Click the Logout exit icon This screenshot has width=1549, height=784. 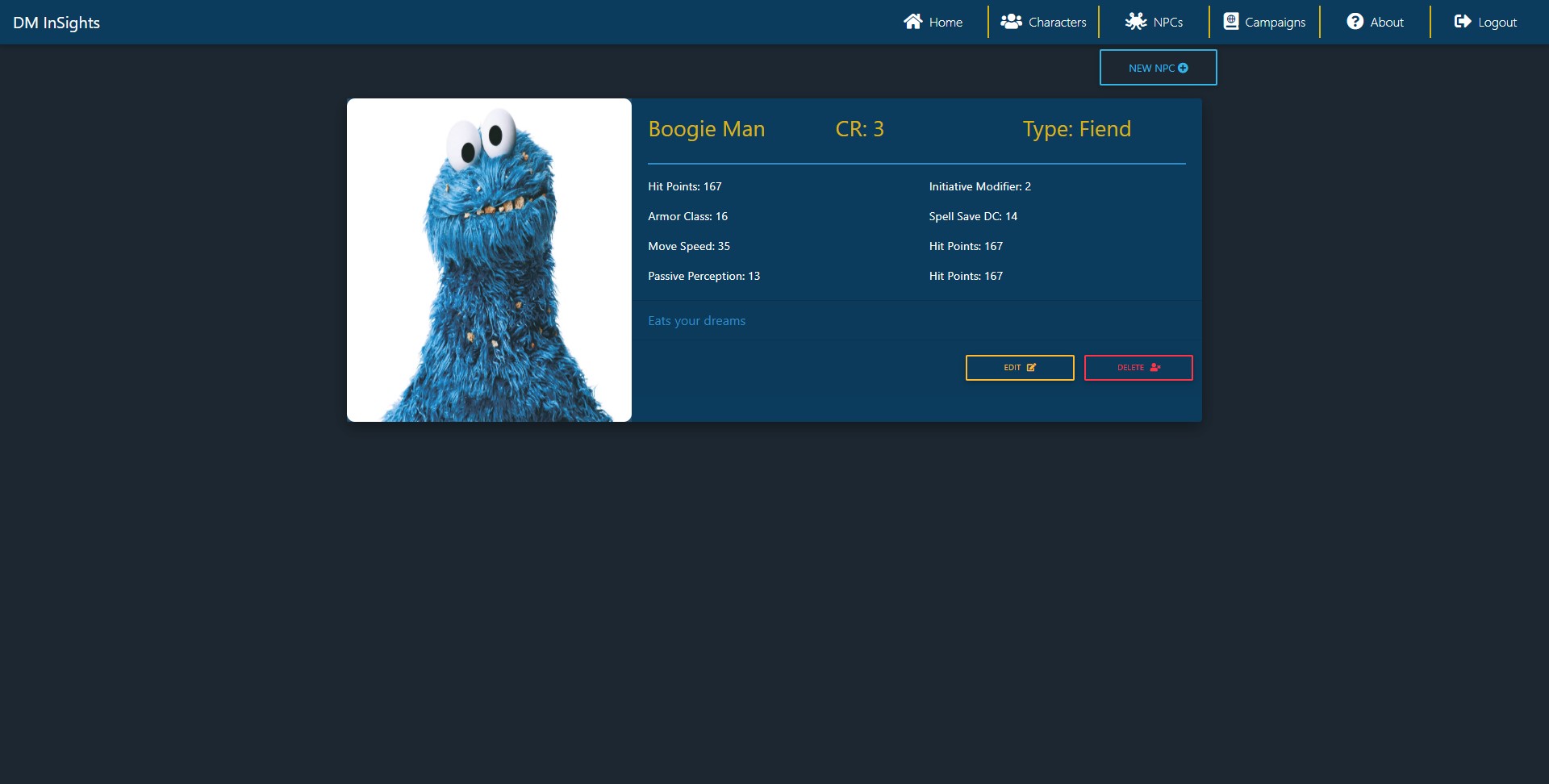(1463, 22)
